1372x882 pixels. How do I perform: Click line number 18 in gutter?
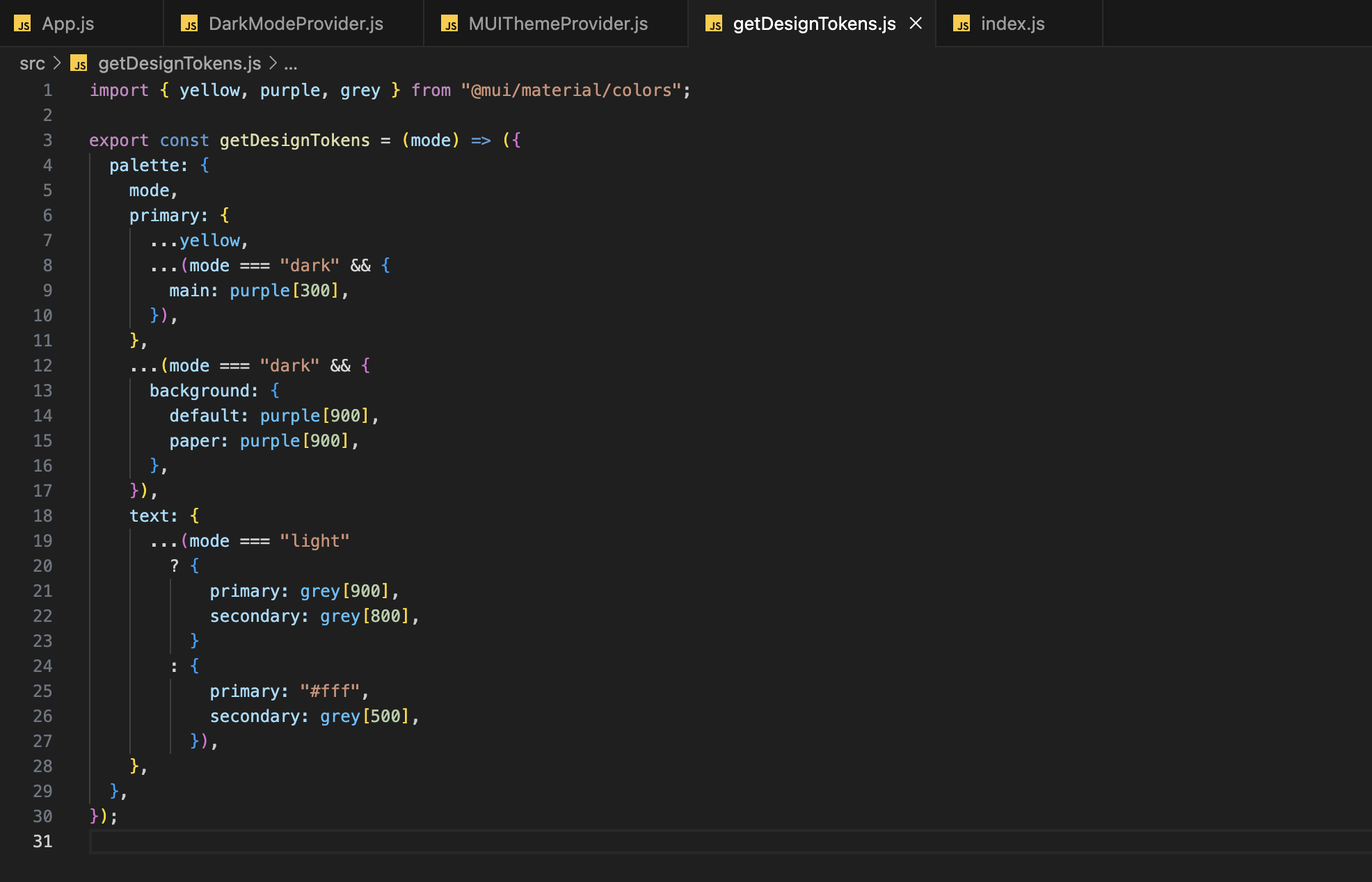click(42, 516)
